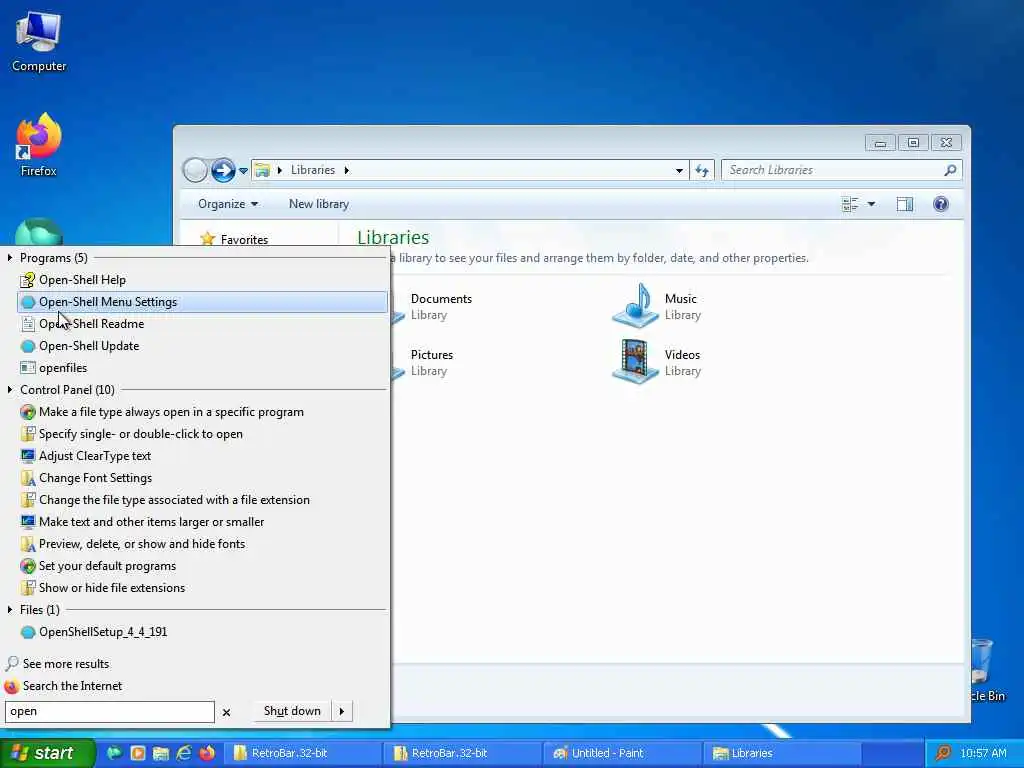1024x768 pixels.
Task: Launch Firefox from the desktop shortcut
Action: 39,145
